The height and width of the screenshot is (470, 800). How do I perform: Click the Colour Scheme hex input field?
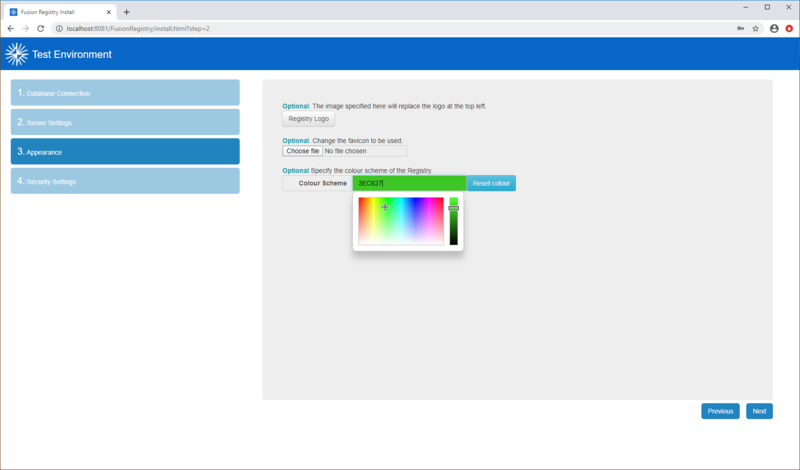(x=409, y=183)
